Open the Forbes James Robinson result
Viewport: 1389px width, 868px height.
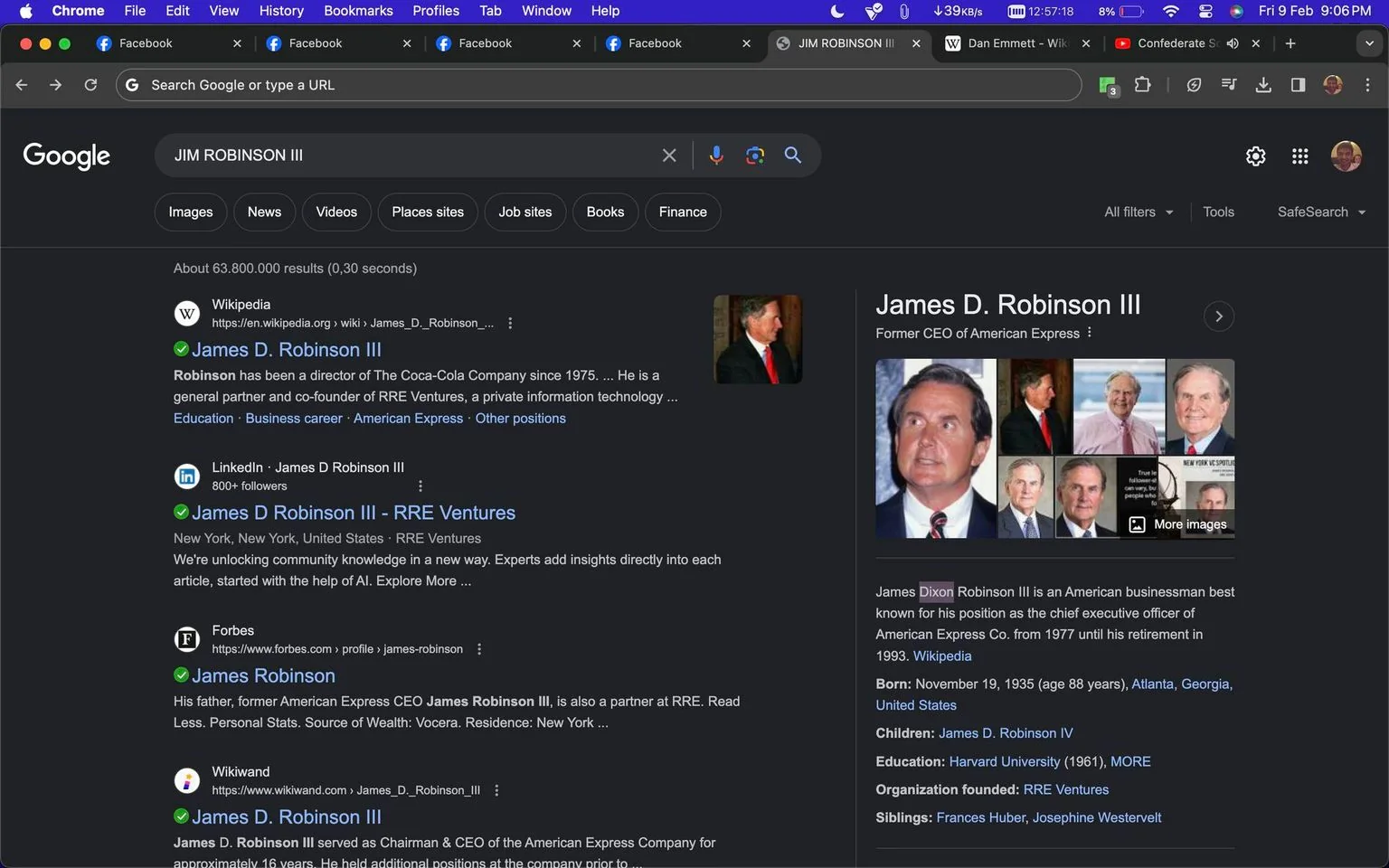point(263,675)
